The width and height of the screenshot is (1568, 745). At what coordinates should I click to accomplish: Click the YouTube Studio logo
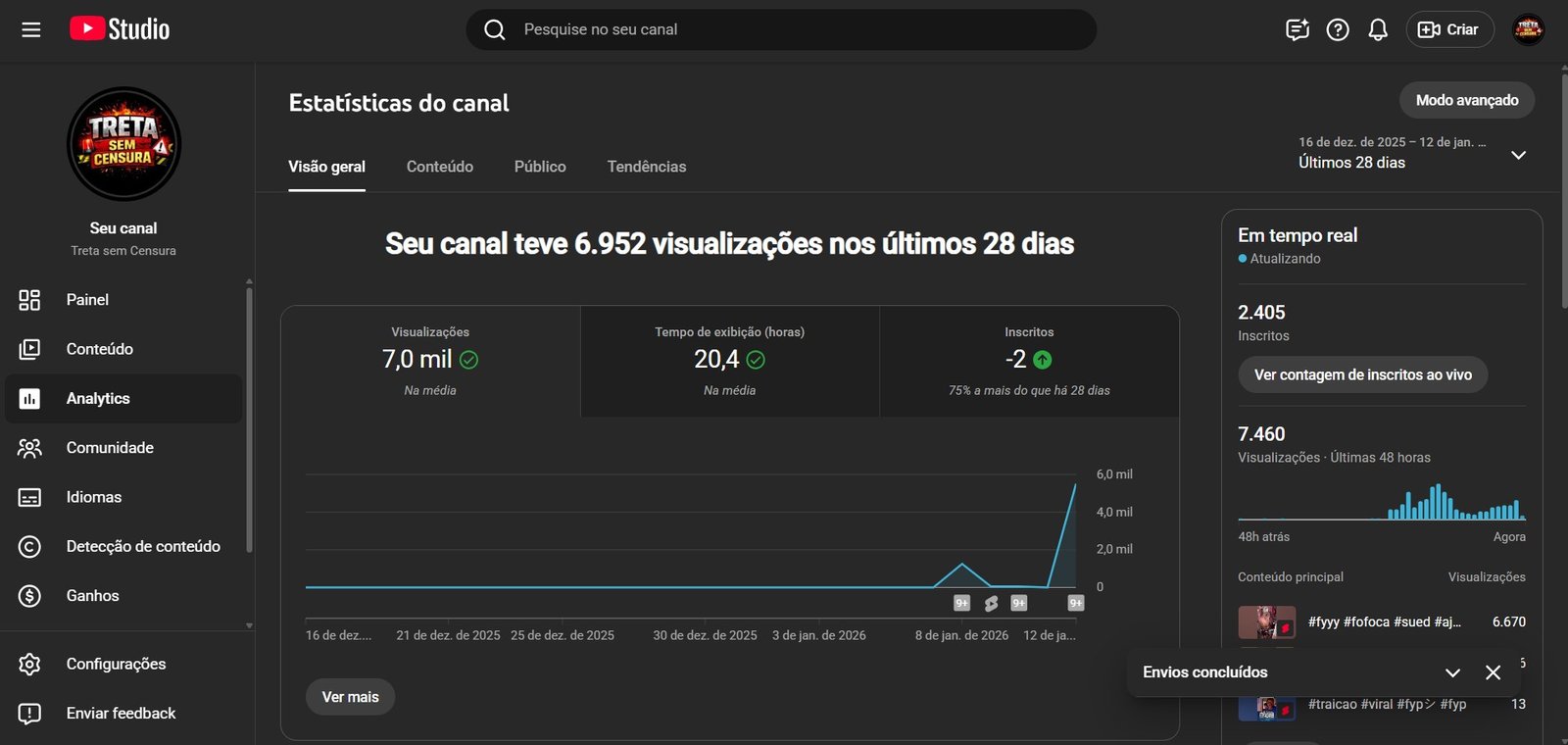pyautogui.click(x=120, y=29)
